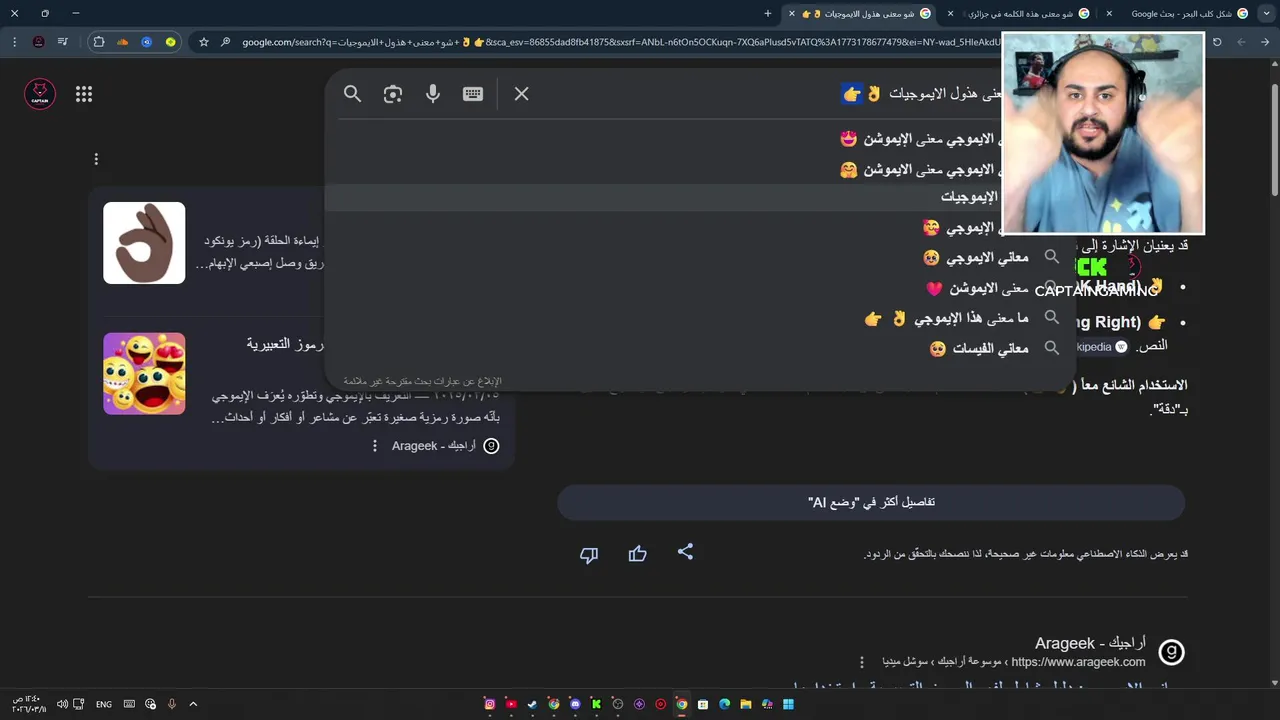Open Steam from the taskbar
Viewport: 1280px width, 720px height.
(x=532, y=704)
